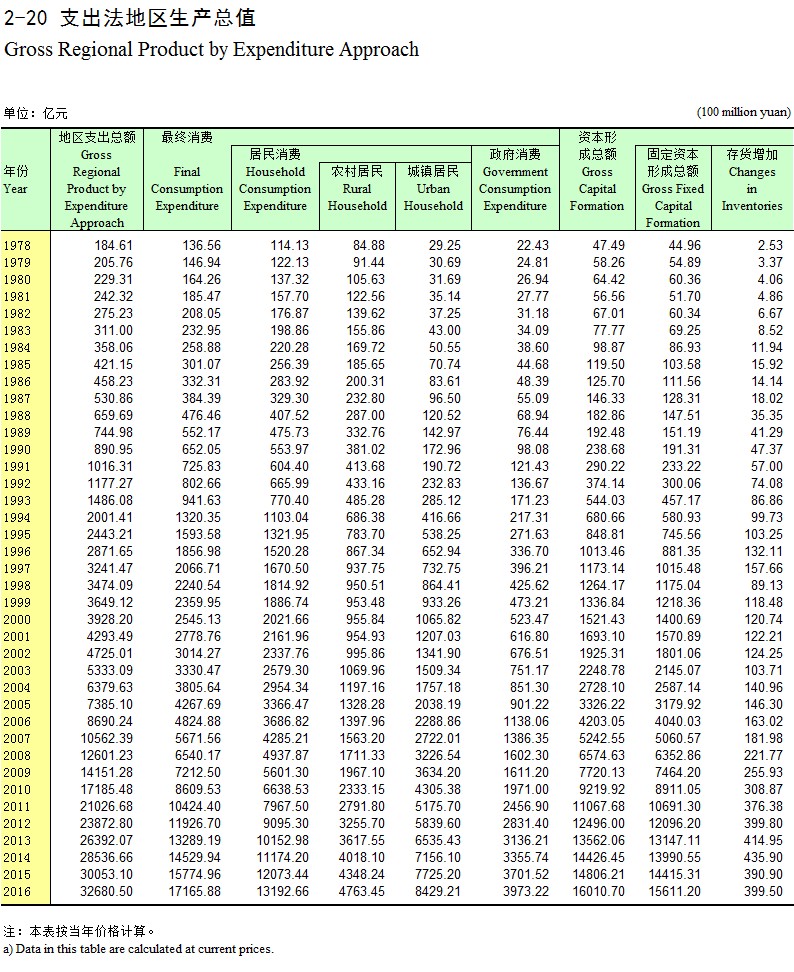Click the value '953.48' in 1999 row
Screen dimensions: 794x972
pos(365,603)
